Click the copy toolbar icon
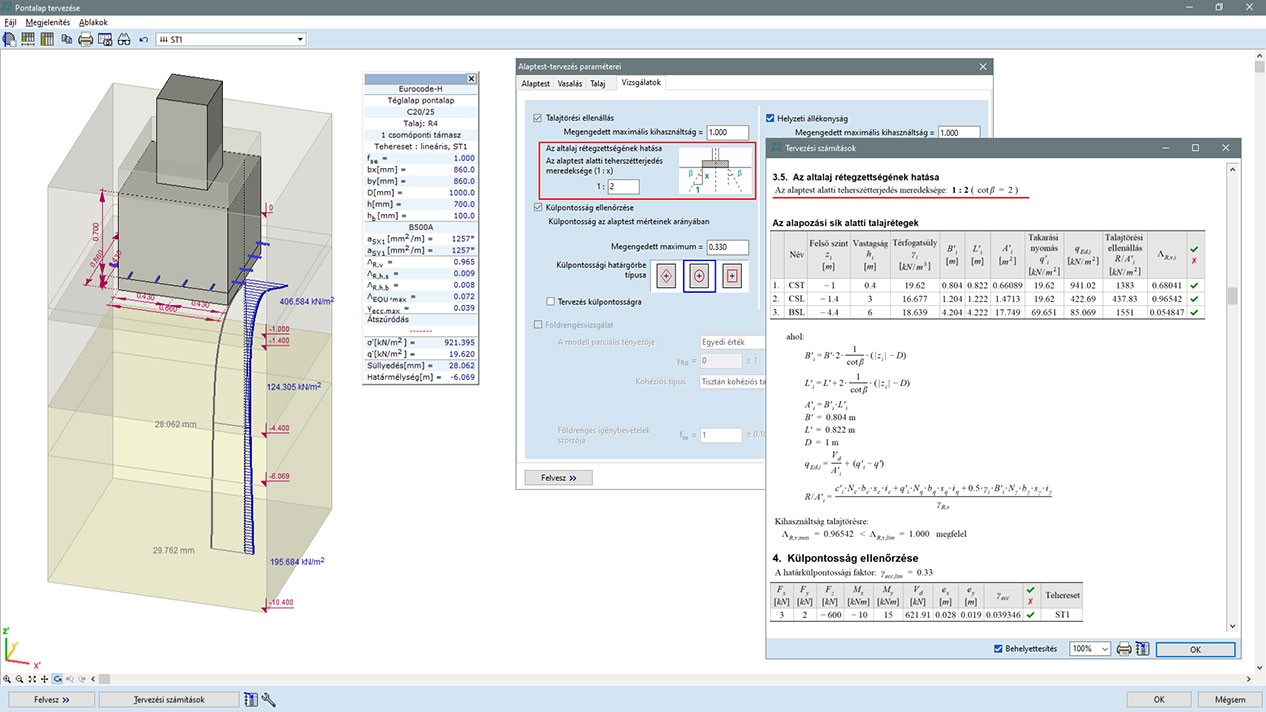This screenshot has width=1266, height=712. click(x=67, y=39)
